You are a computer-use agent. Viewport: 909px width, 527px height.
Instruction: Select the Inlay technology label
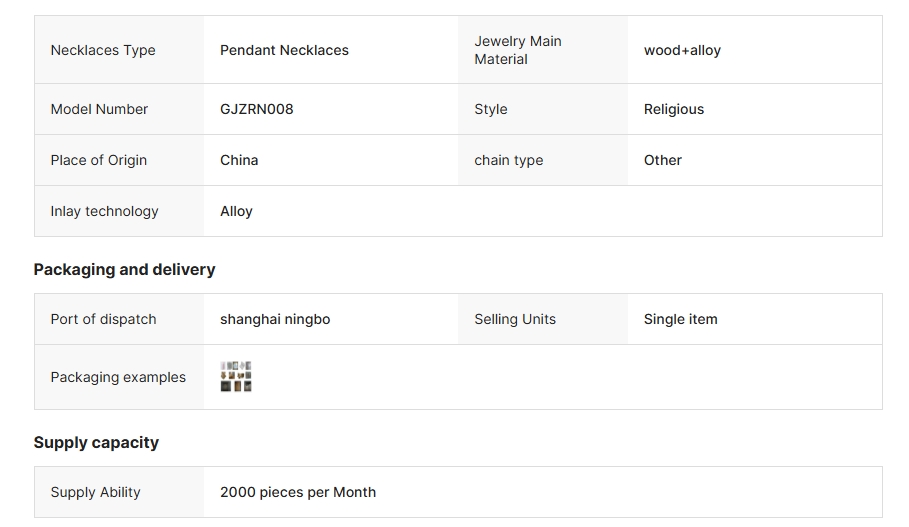[104, 212]
